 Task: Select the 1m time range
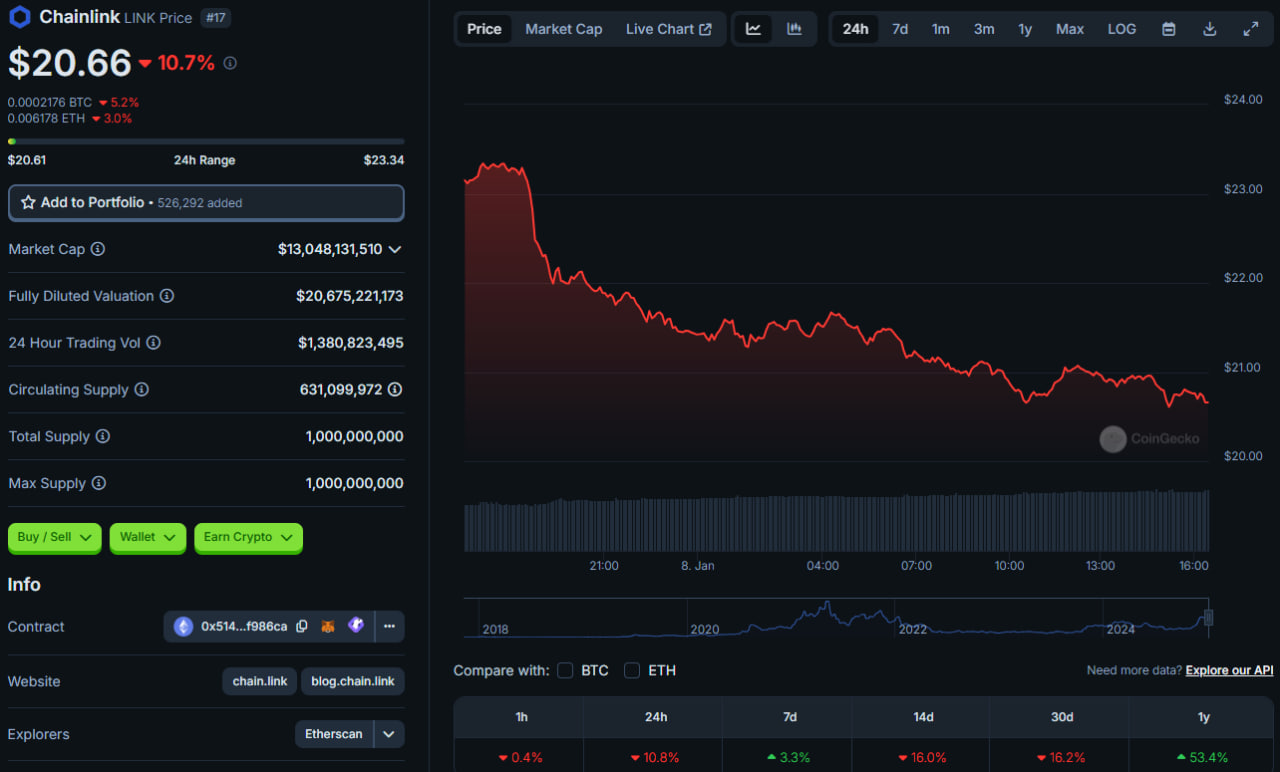click(941, 29)
